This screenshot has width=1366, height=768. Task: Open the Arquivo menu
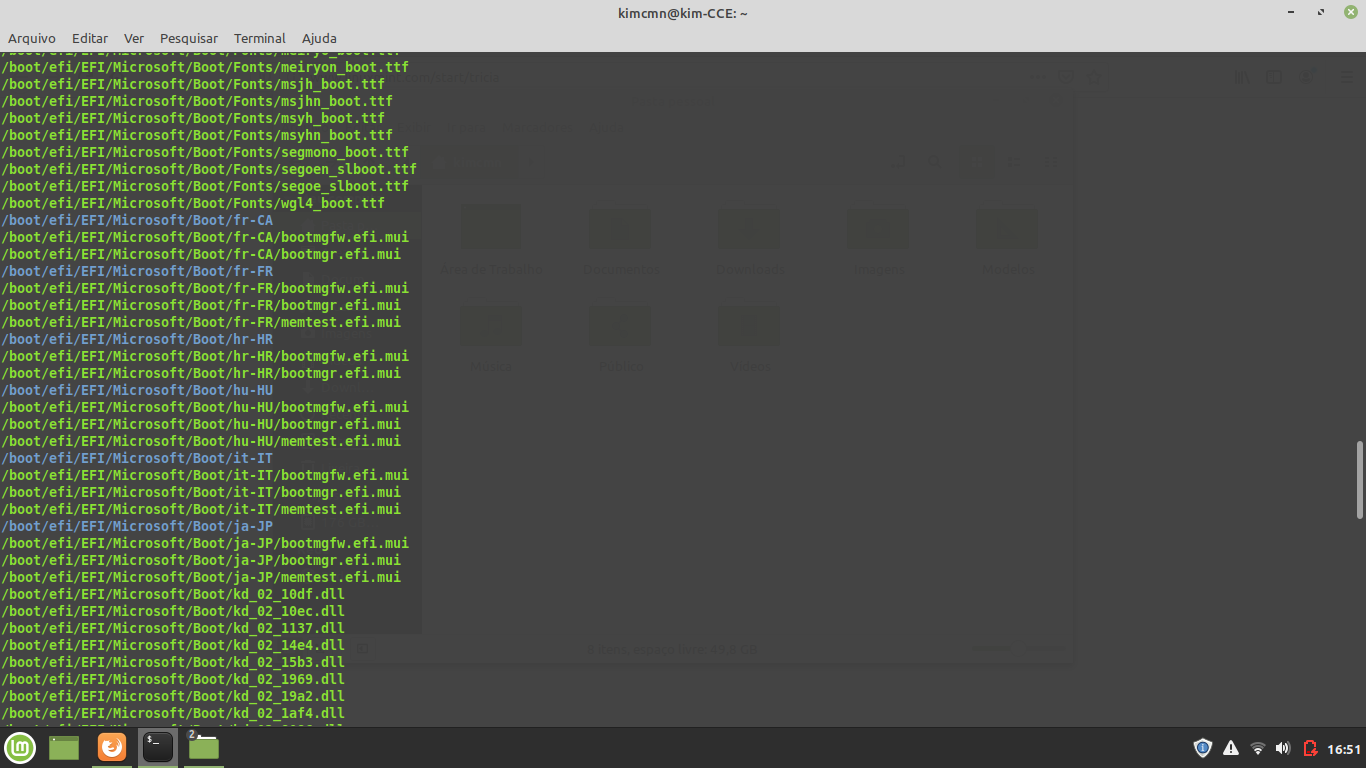tap(32, 38)
